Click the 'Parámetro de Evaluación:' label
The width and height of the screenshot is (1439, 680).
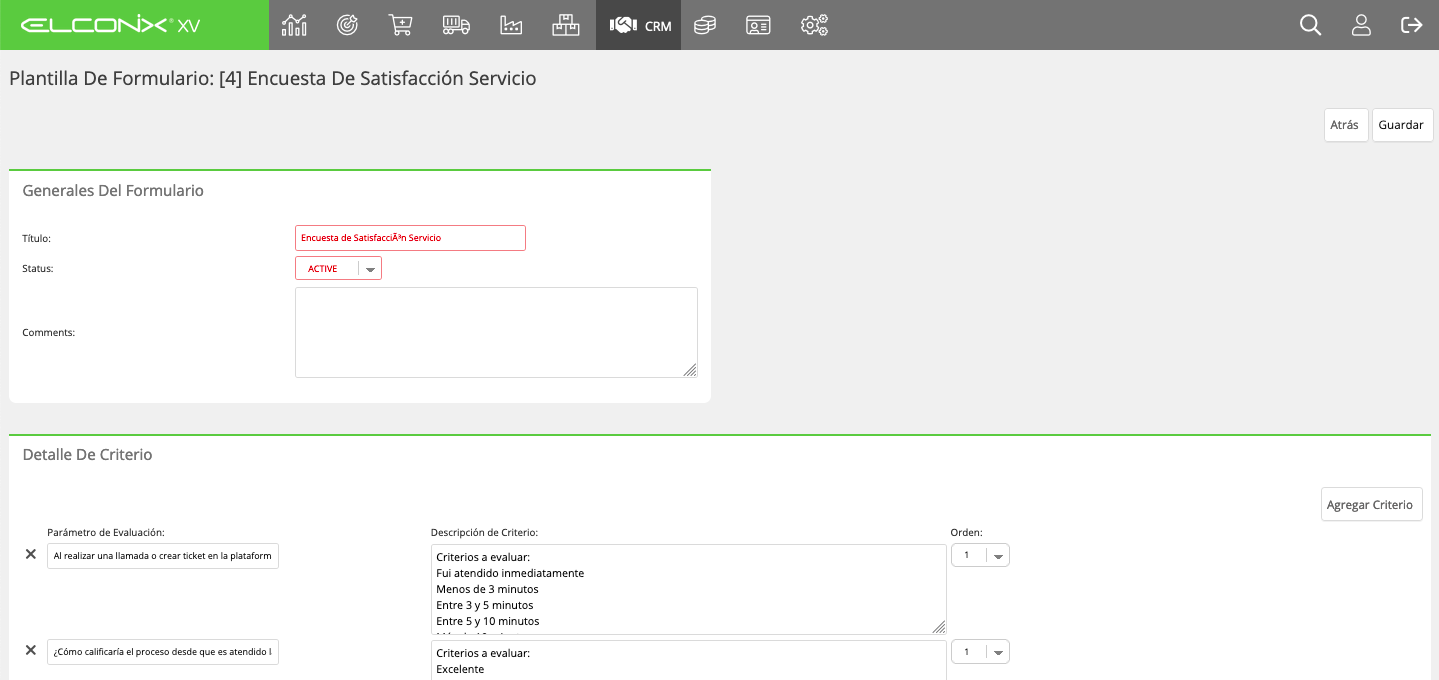click(106, 532)
